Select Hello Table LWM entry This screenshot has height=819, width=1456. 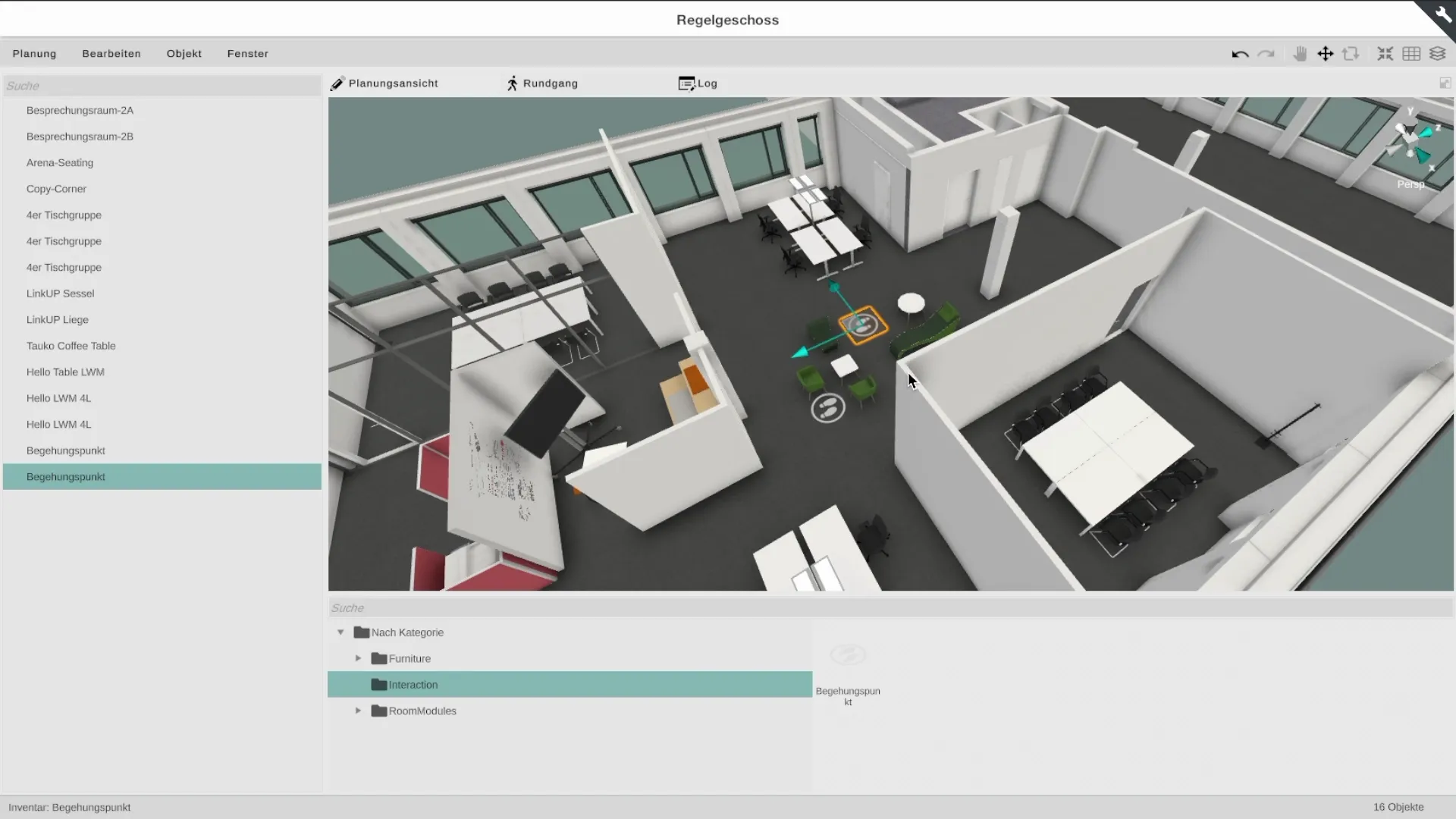coord(162,372)
